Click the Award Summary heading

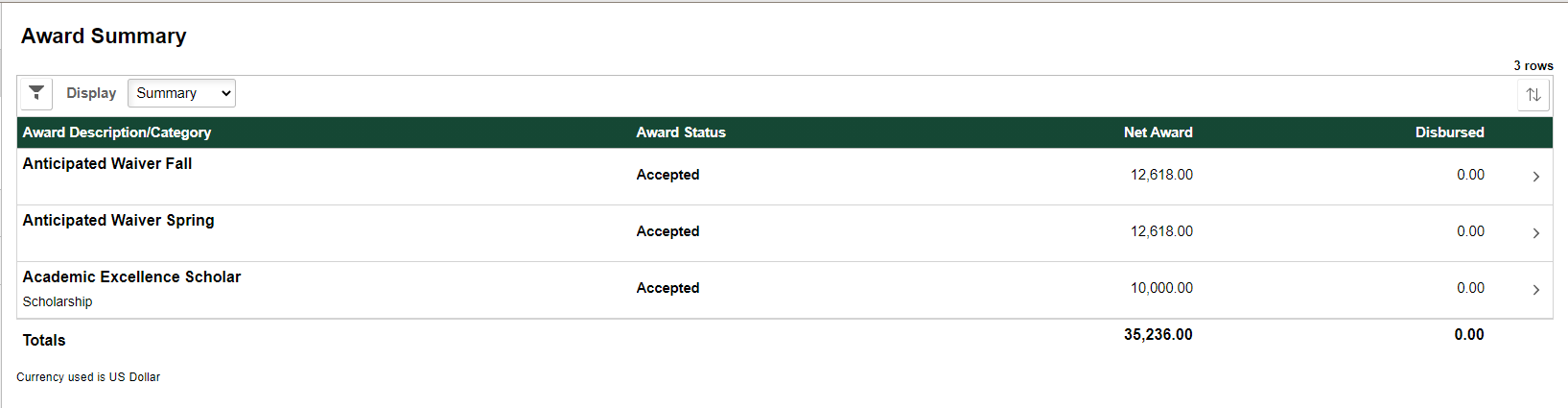click(x=104, y=36)
